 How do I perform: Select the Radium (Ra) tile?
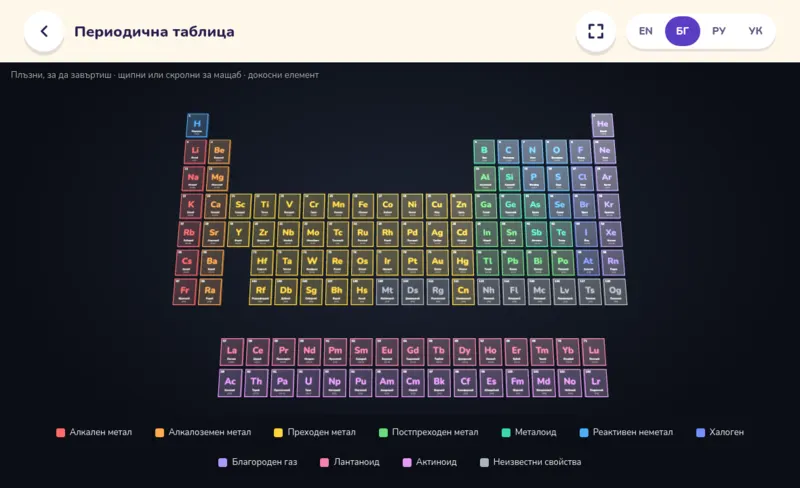pyautogui.click(x=210, y=291)
